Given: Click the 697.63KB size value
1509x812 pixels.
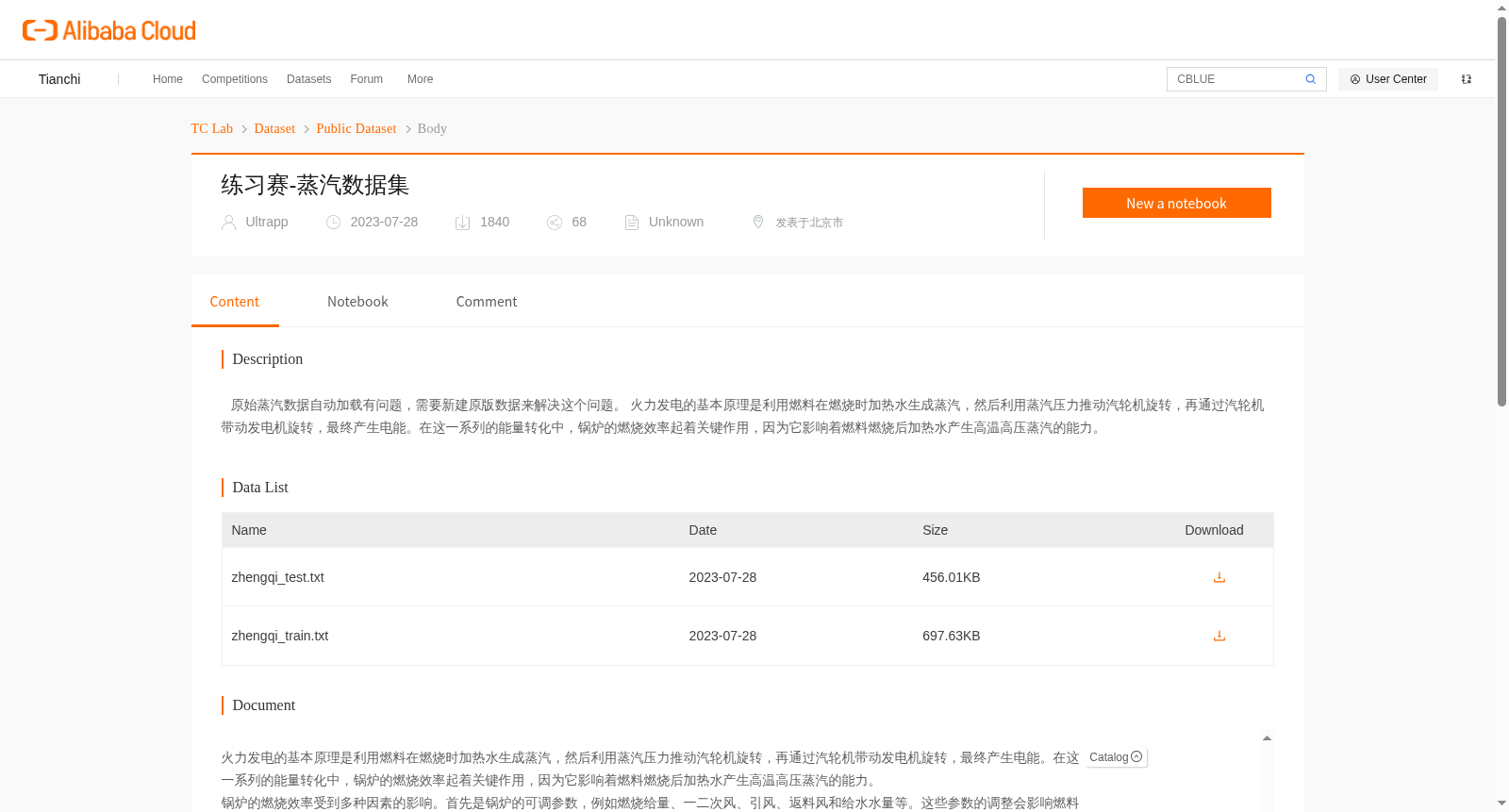Looking at the screenshot, I should [x=952, y=636].
